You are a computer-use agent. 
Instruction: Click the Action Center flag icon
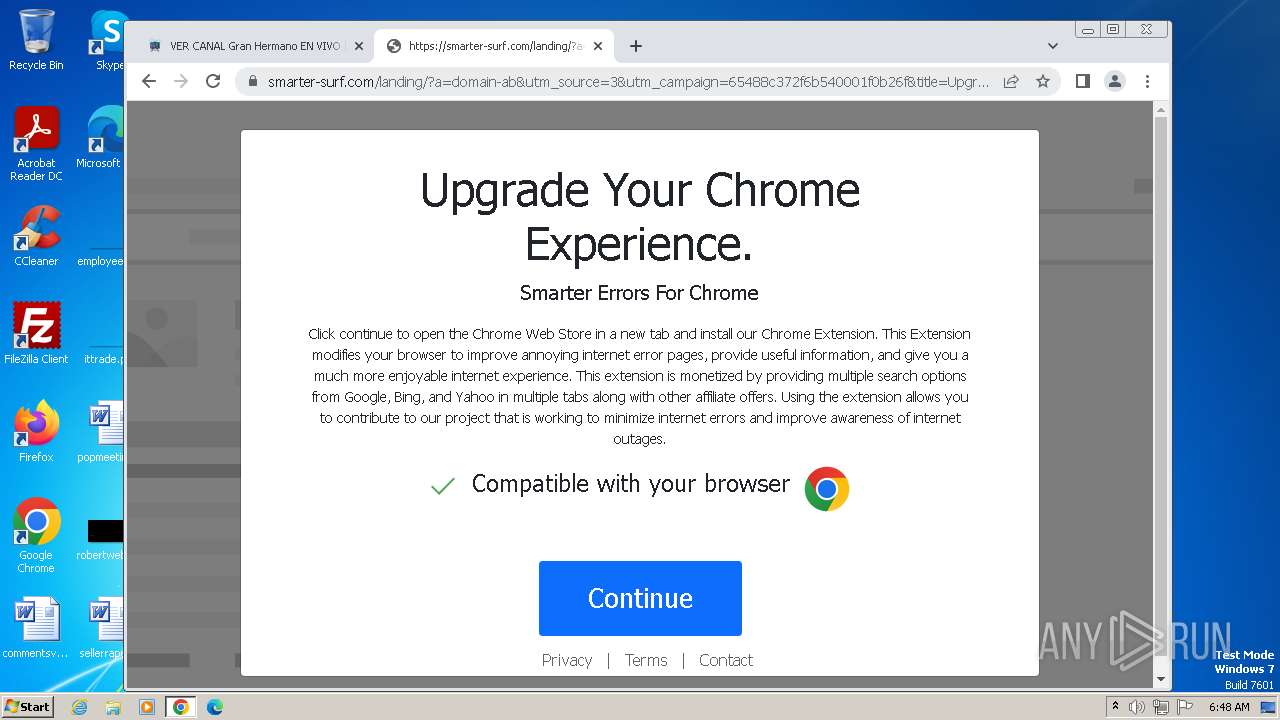(1183, 707)
